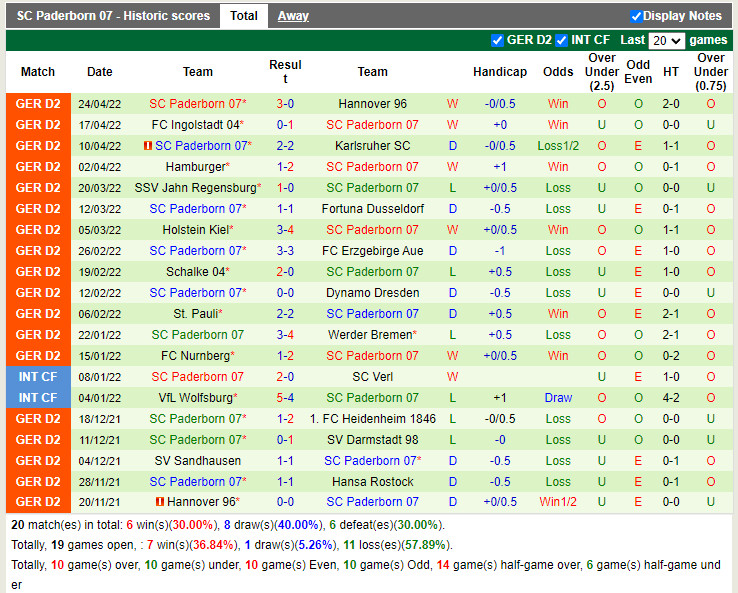Open Hansa Rostock team page
This screenshot has height=593, width=738.
pyautogui.click(x=372, y=482)
